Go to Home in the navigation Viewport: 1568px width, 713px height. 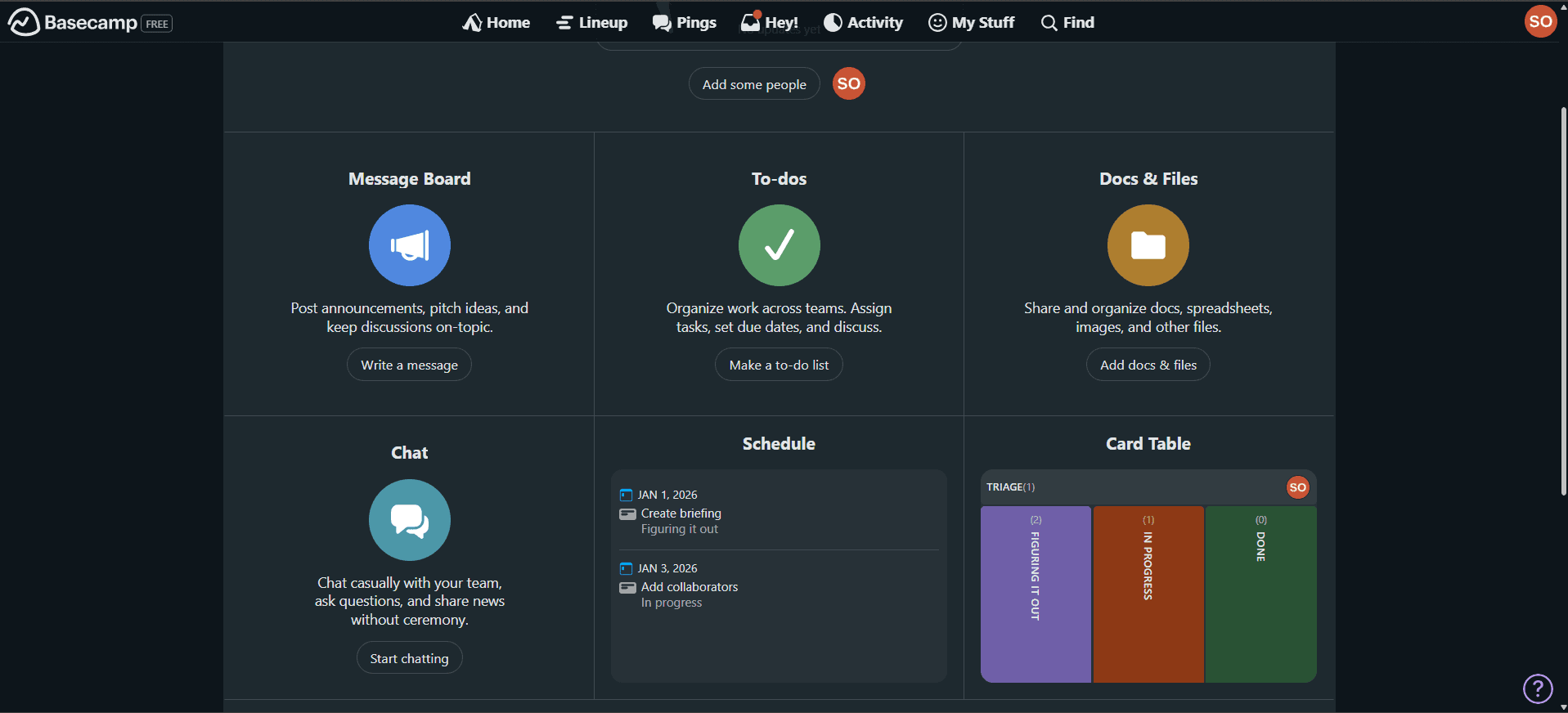tap(496, 23)
